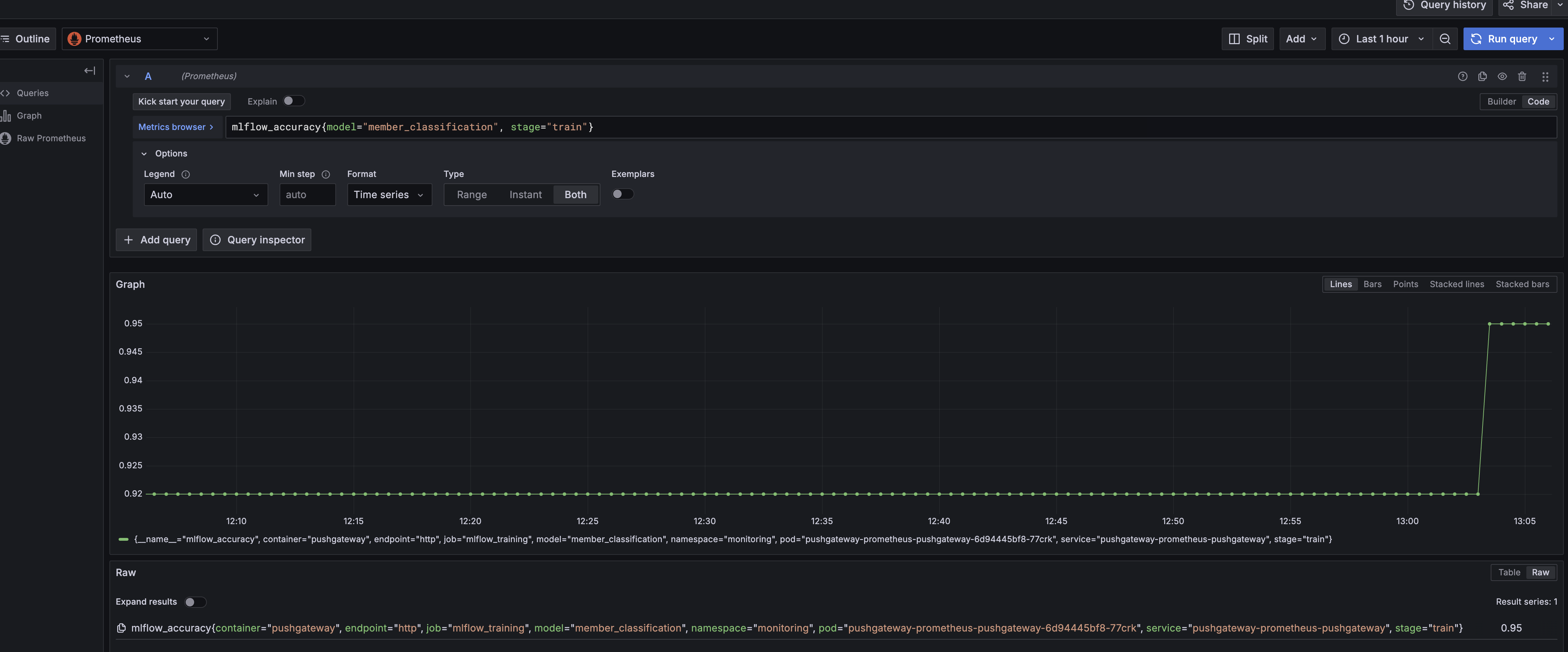1568x652 pixels.
Task: Click the Share icon at top right
Action: pyautogui.click(x=1508, y=5)
